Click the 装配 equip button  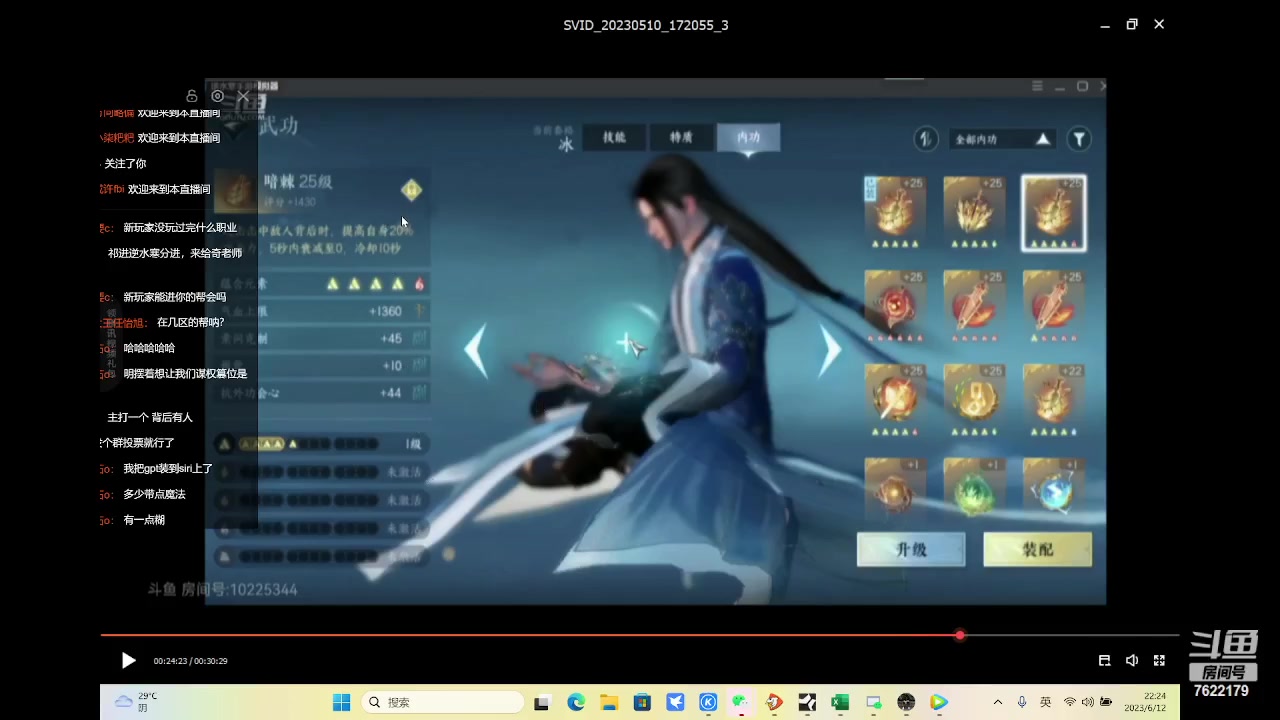coord(1037,549)
